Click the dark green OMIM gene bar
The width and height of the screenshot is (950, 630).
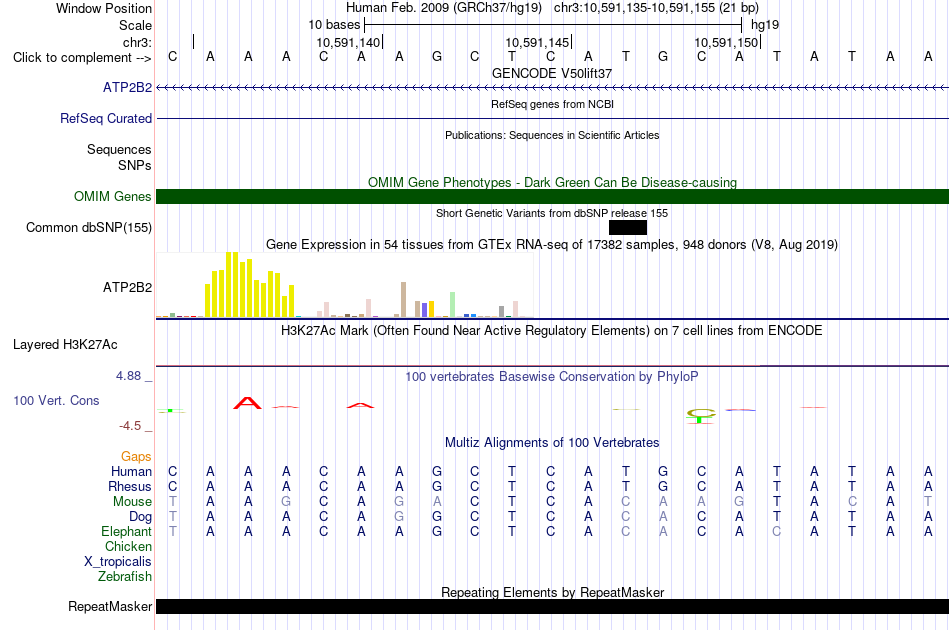pos(553,196)
